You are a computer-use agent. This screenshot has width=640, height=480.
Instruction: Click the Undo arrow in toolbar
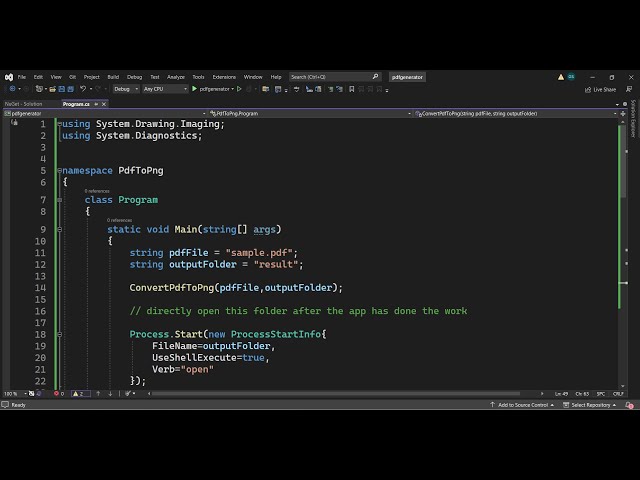pos(82,89)
